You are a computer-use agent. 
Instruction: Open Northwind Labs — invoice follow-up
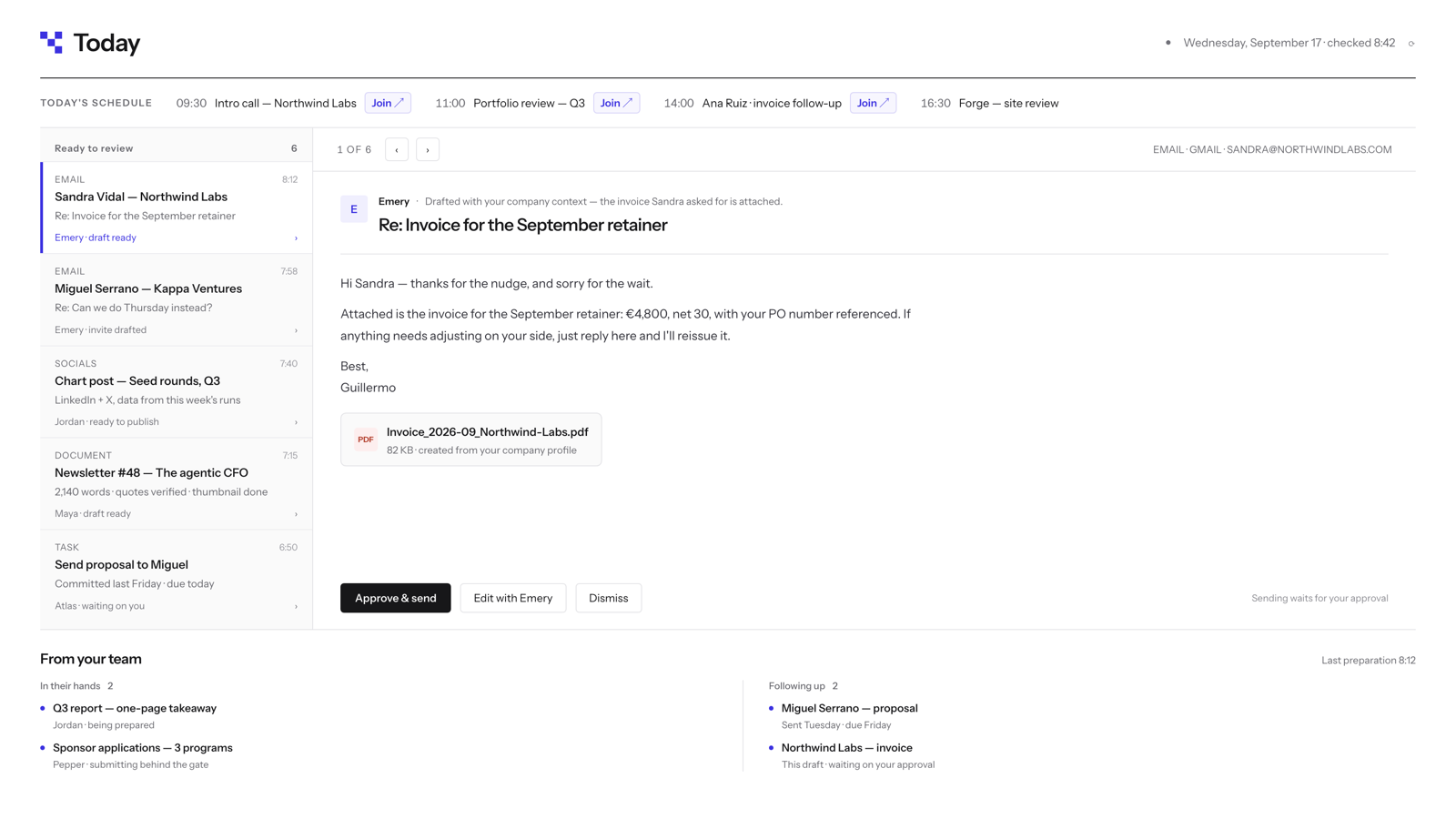[x=847, y=748]
